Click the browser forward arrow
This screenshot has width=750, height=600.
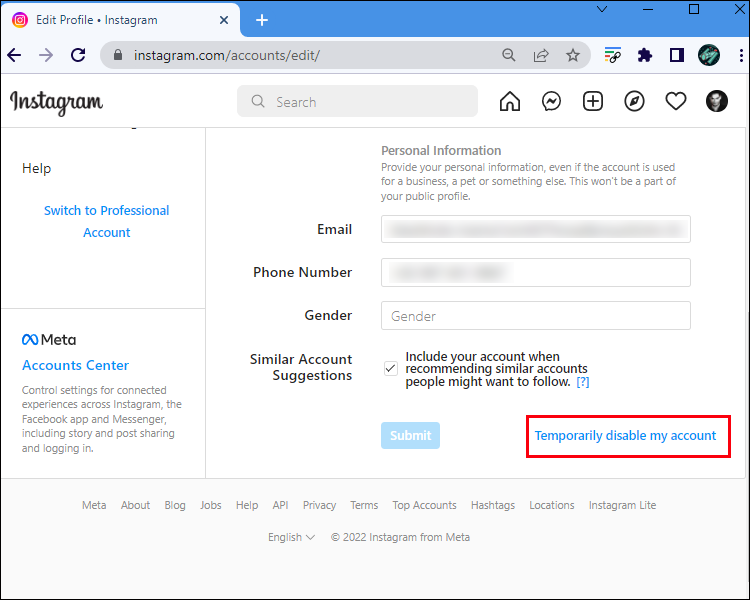(46, 56)
